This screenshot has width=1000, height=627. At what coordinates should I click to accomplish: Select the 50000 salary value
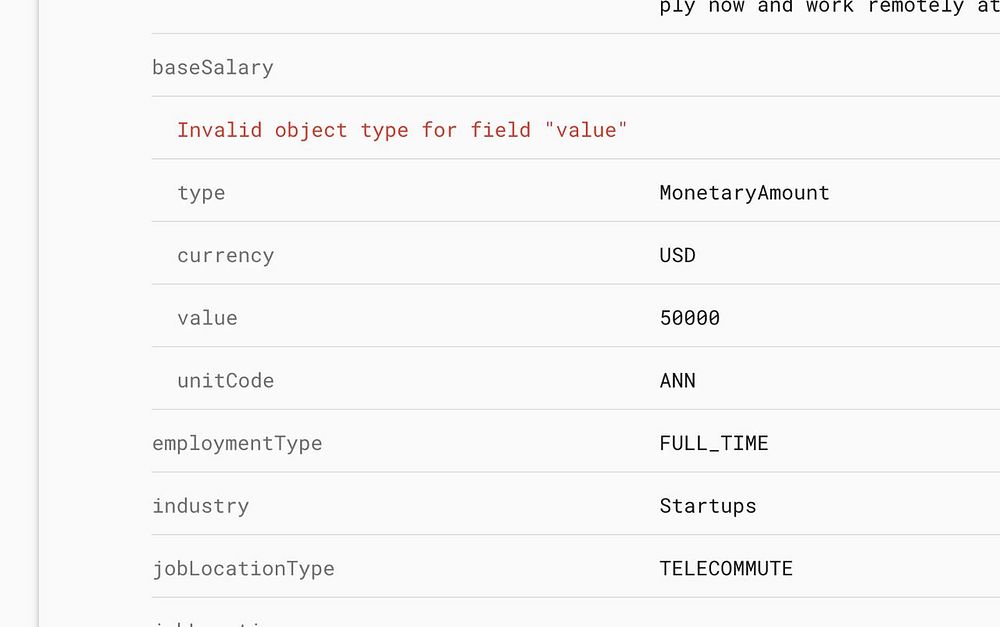[689, 318]
